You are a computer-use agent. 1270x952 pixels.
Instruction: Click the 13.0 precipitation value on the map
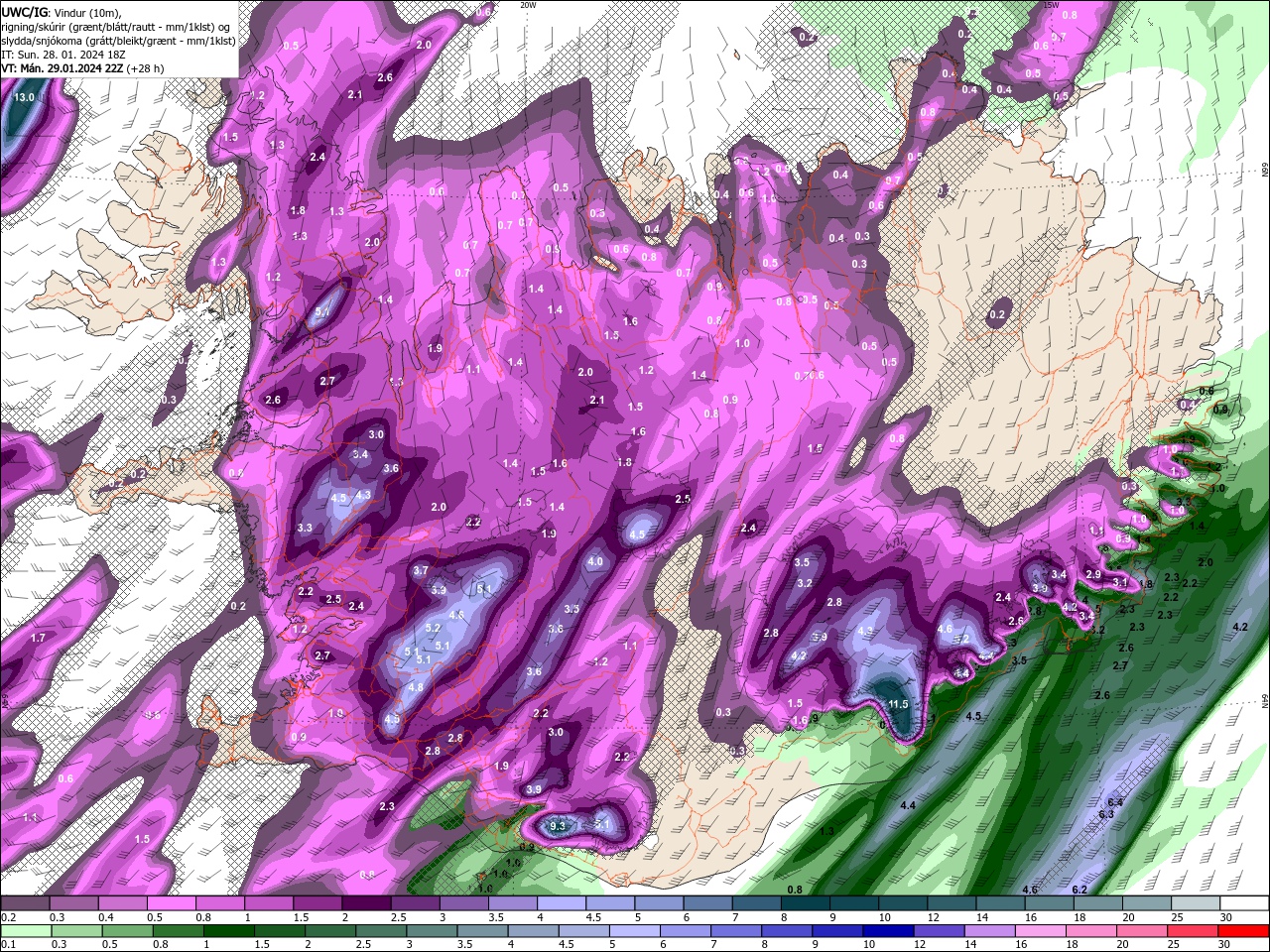tap(24, 97)
